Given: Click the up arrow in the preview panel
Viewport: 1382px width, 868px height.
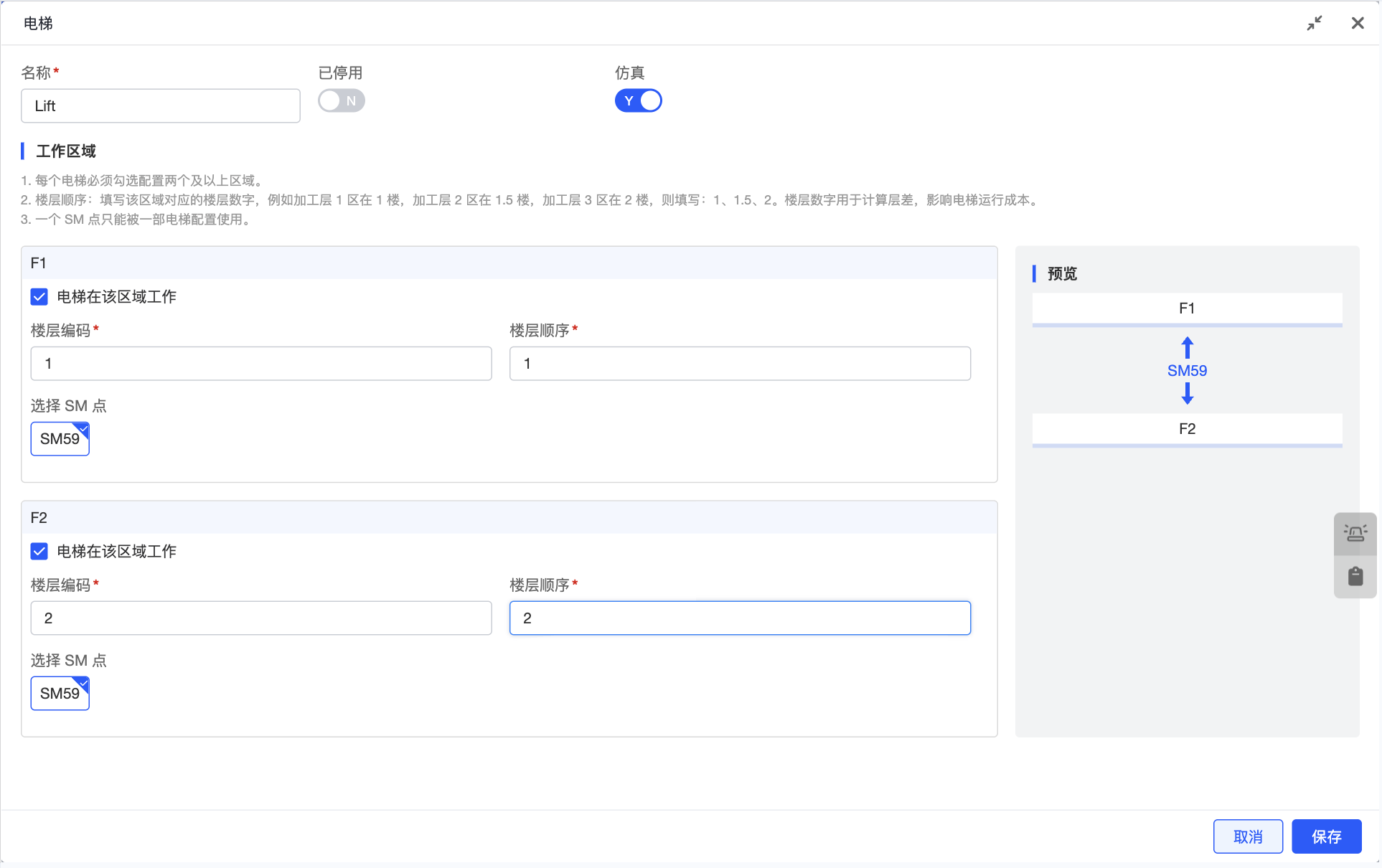Looking at the screenshot, I should pos(1188,348).
